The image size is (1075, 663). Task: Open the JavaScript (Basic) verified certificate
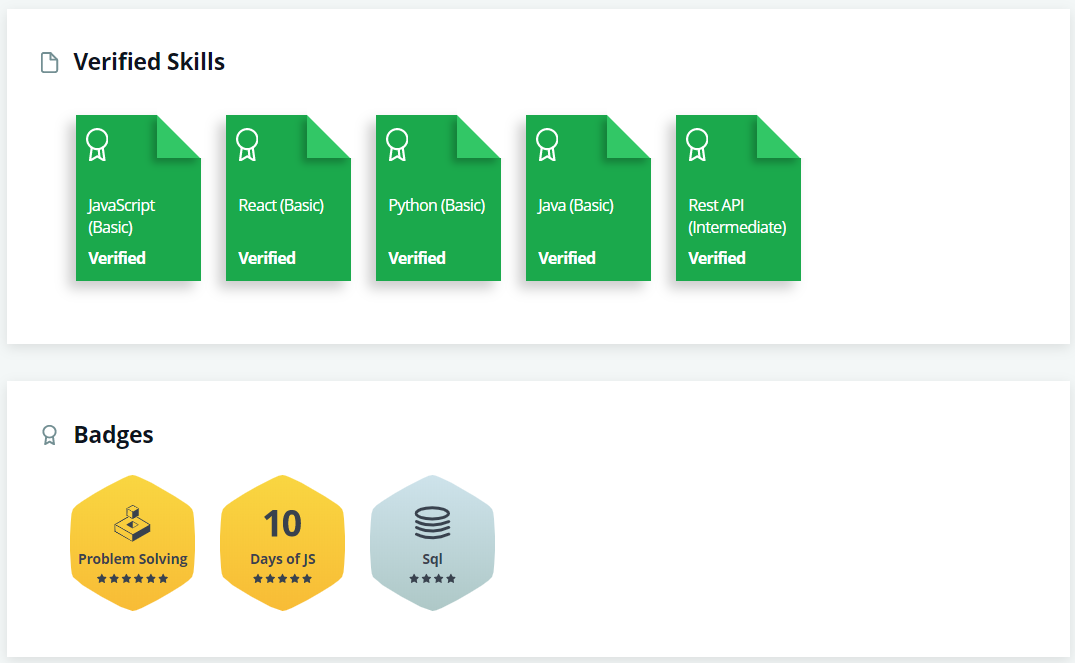click(138, 198)
